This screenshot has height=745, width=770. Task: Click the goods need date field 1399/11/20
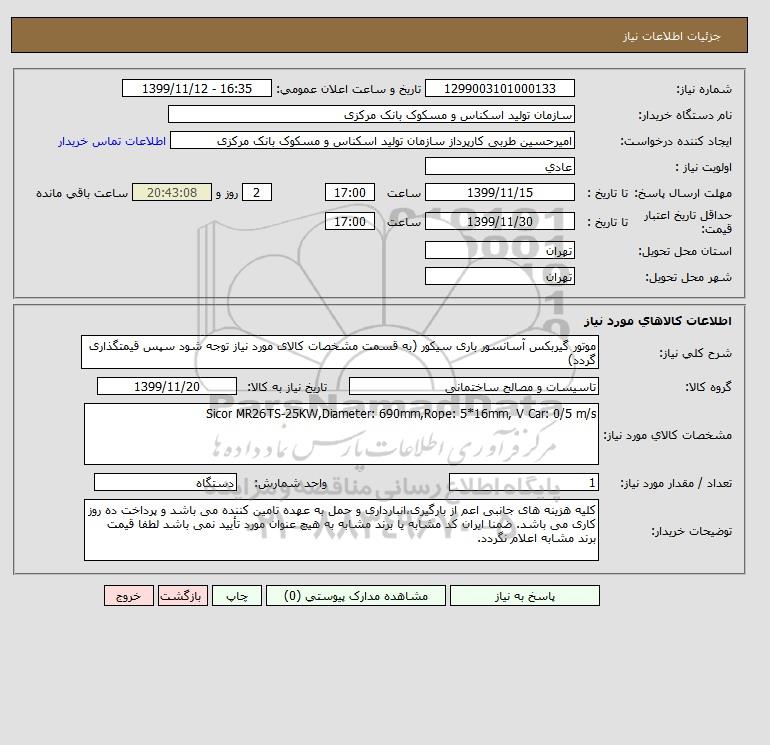(167, 386)
